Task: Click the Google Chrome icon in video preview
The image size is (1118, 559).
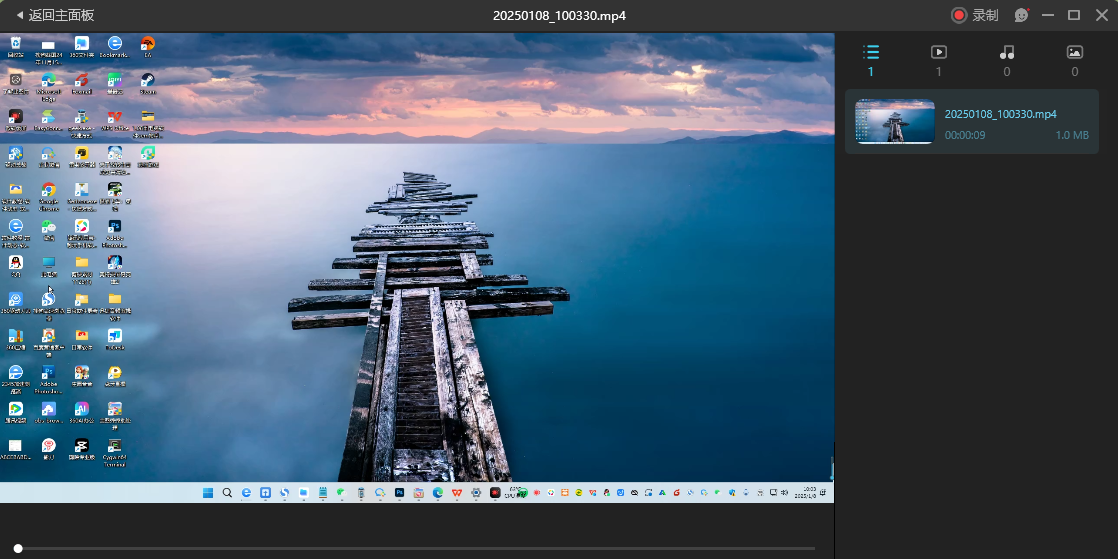Action: coord(48,191)
